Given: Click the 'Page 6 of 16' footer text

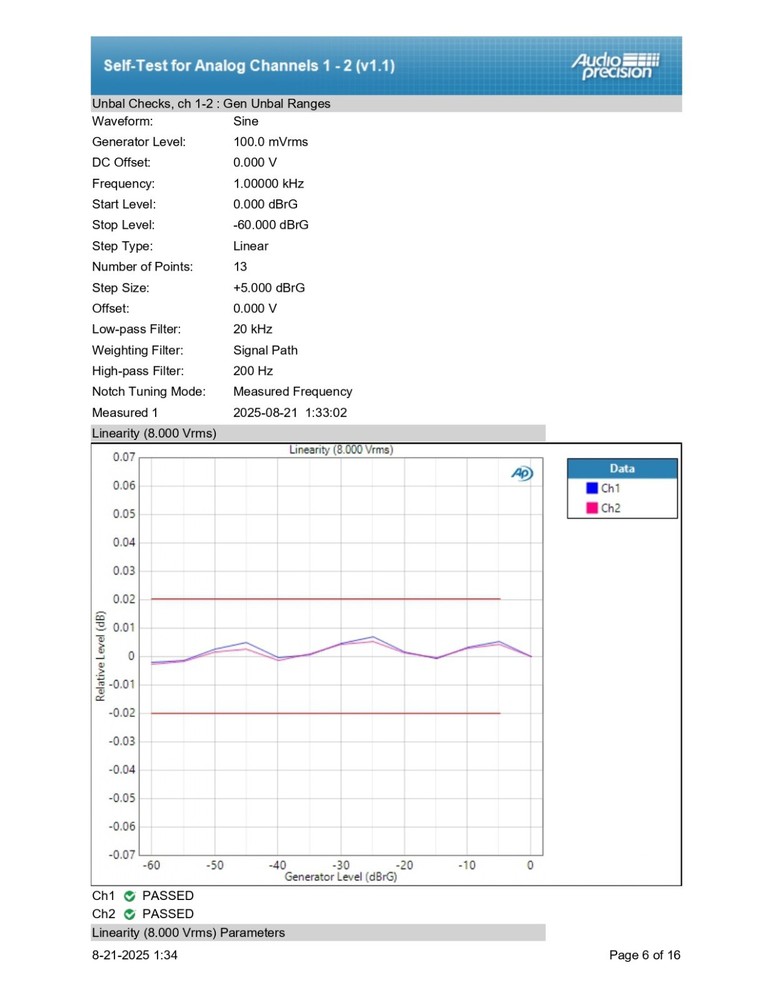Looking at the screenshot, I should [645, 955].
